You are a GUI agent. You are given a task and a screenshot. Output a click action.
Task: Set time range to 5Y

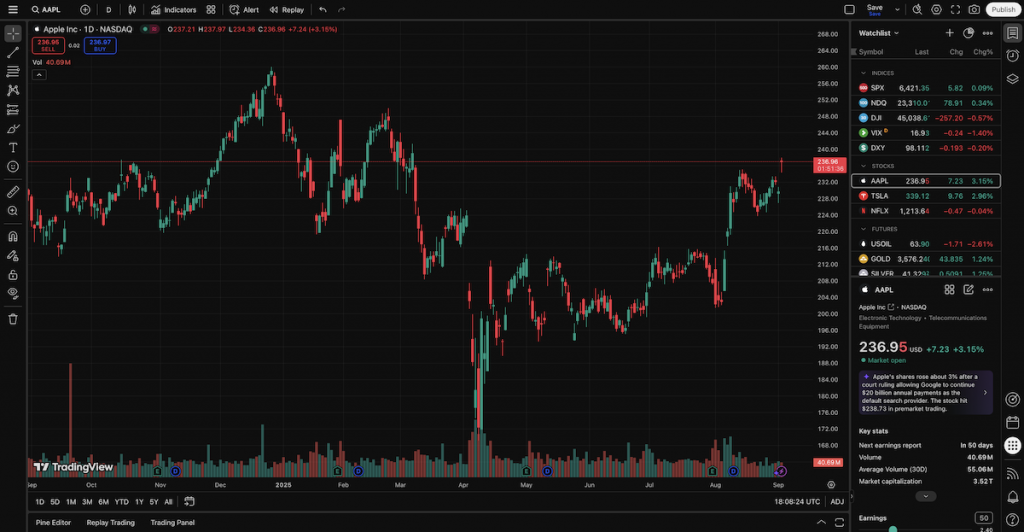pyautogui.click(x=154, y=502)
